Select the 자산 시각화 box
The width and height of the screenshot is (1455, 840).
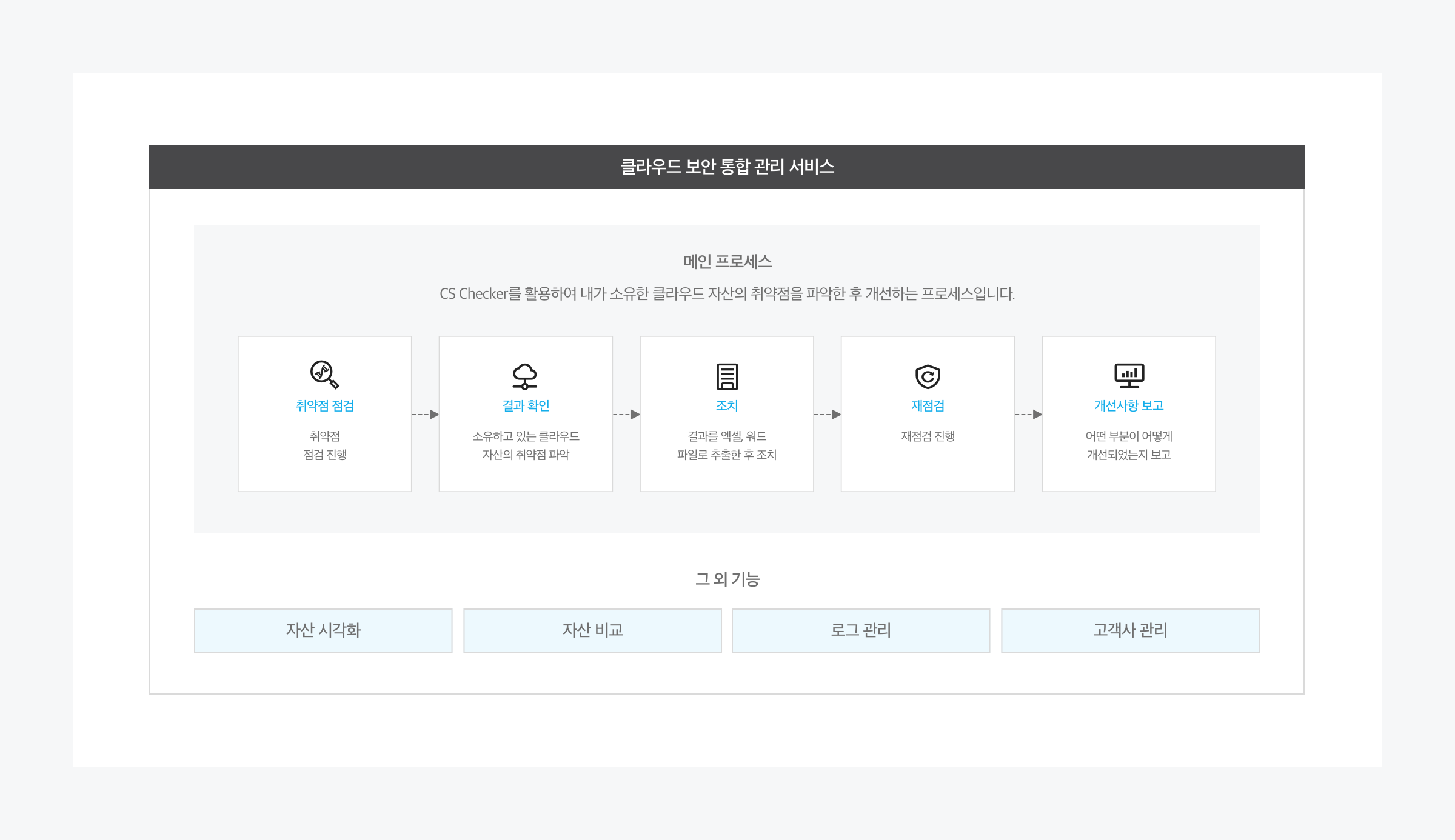point(323,630)
